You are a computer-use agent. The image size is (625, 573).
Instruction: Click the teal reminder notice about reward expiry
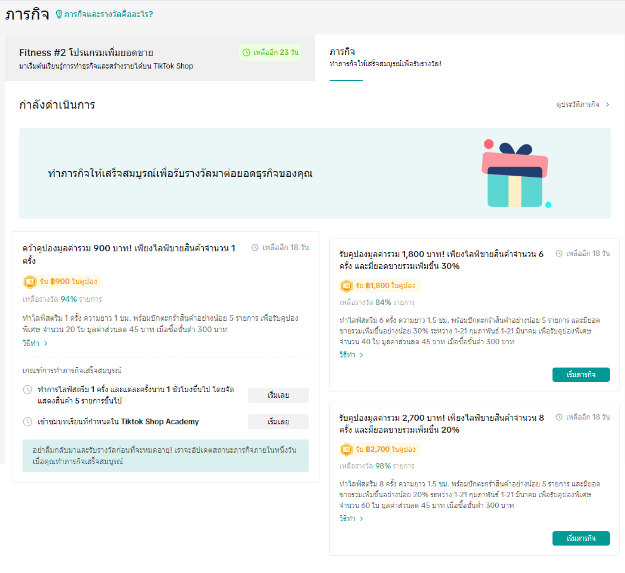click(x=165, y=456)
